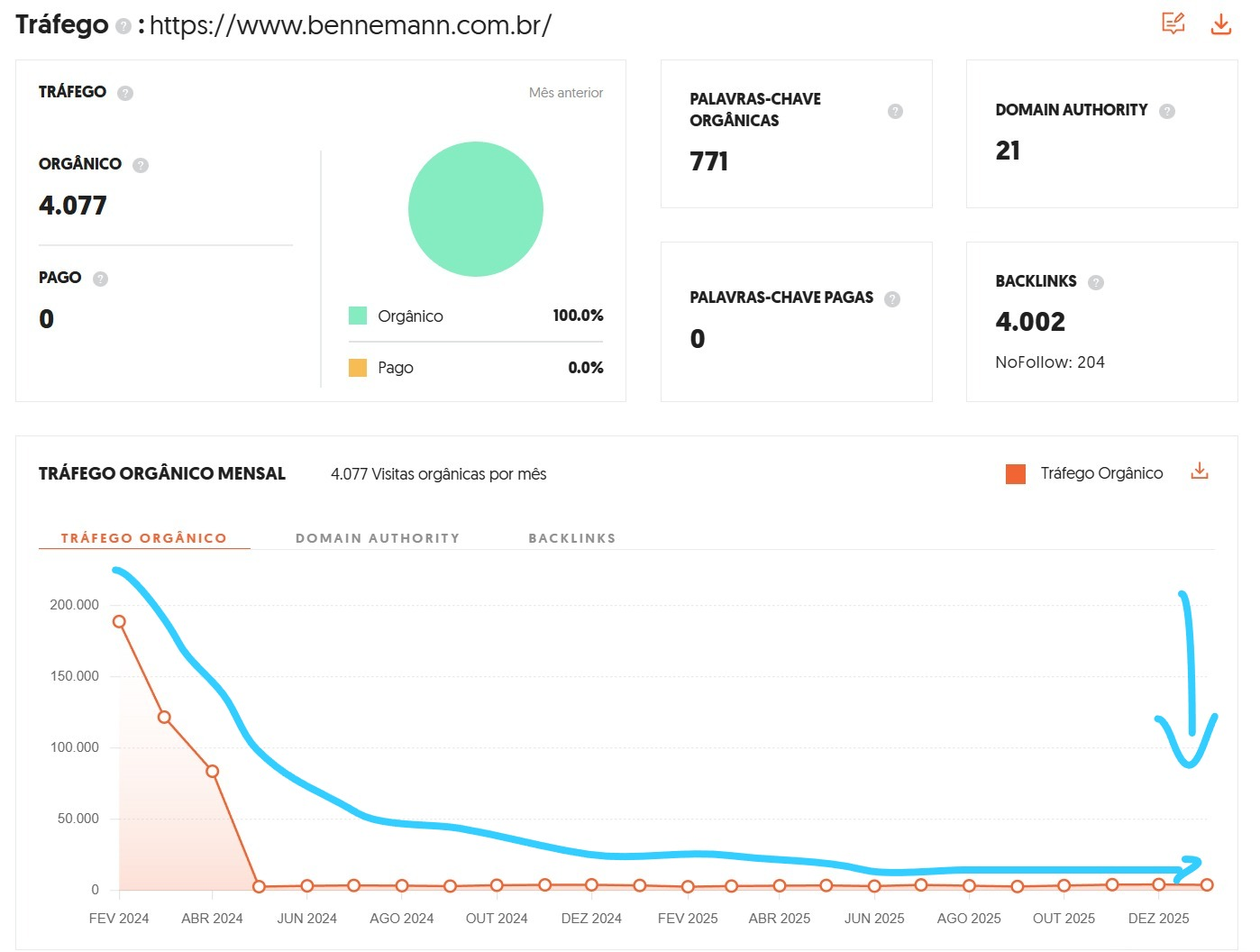Click the download report icon at top right
1260x952 pixels.
(x=1221, y=23)
